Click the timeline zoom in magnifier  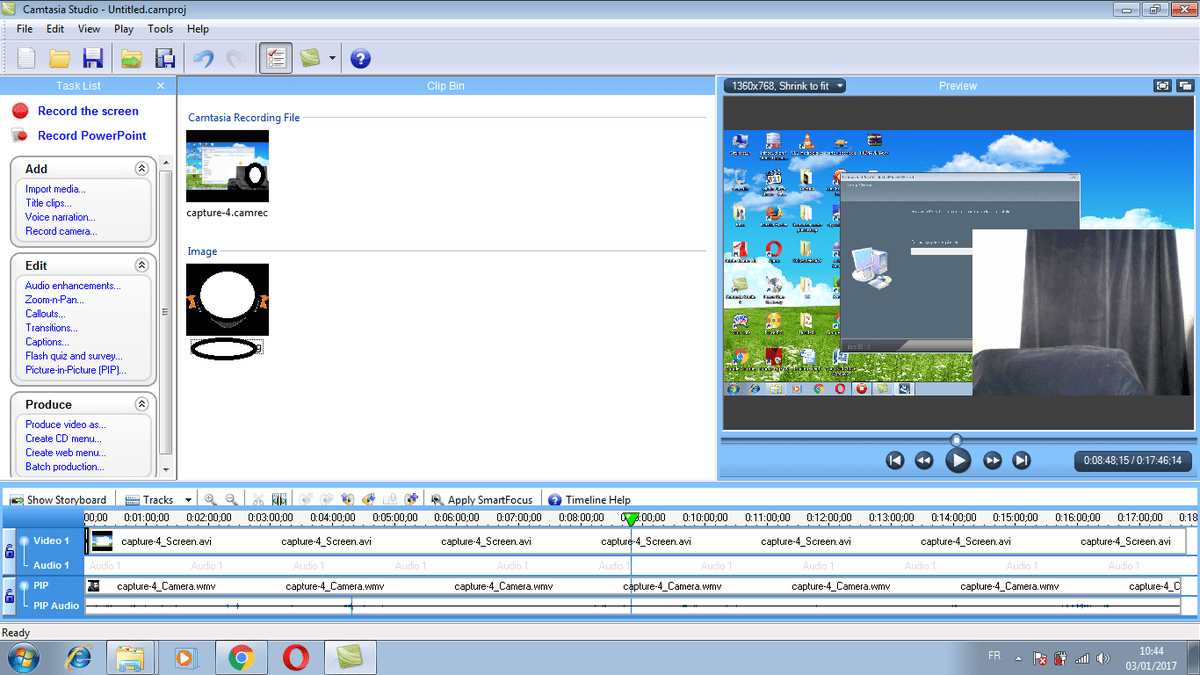210,499
